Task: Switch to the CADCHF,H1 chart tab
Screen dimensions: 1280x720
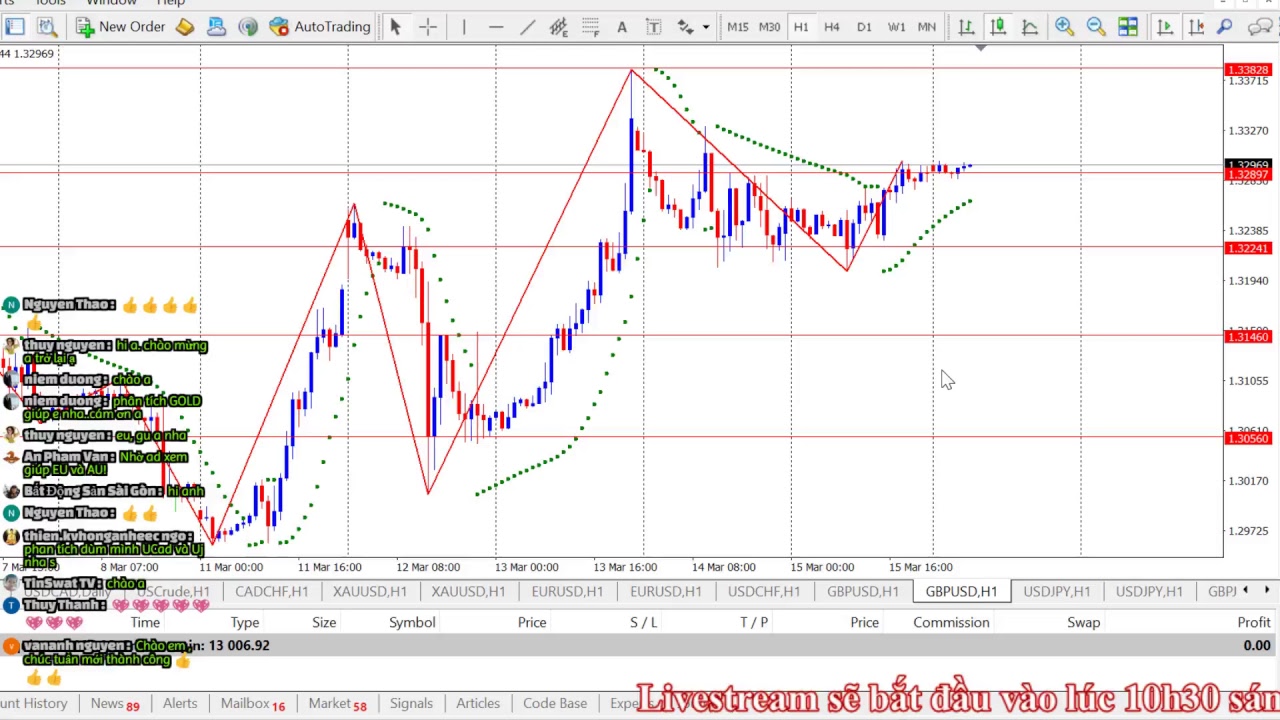Action: point(271,592)
